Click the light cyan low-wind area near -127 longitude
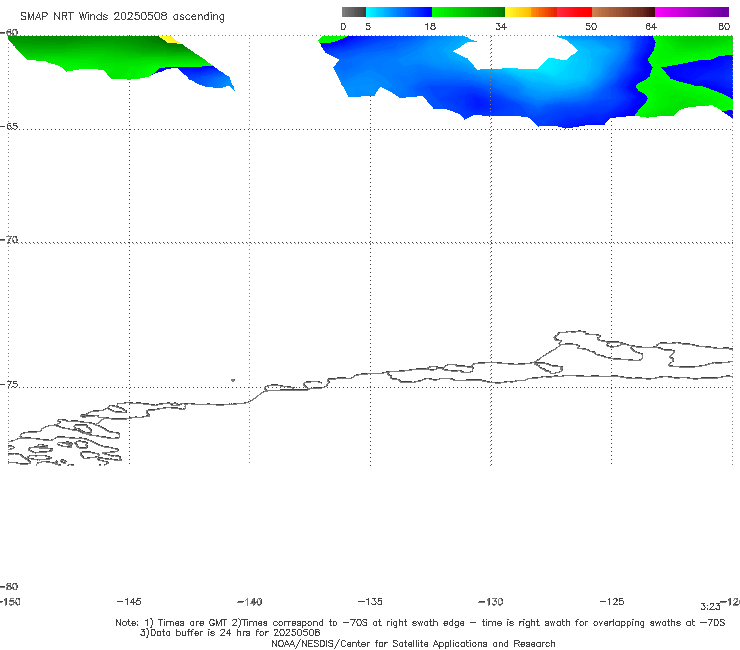Viewport: 740px width, 650px height. pos(557,69)
